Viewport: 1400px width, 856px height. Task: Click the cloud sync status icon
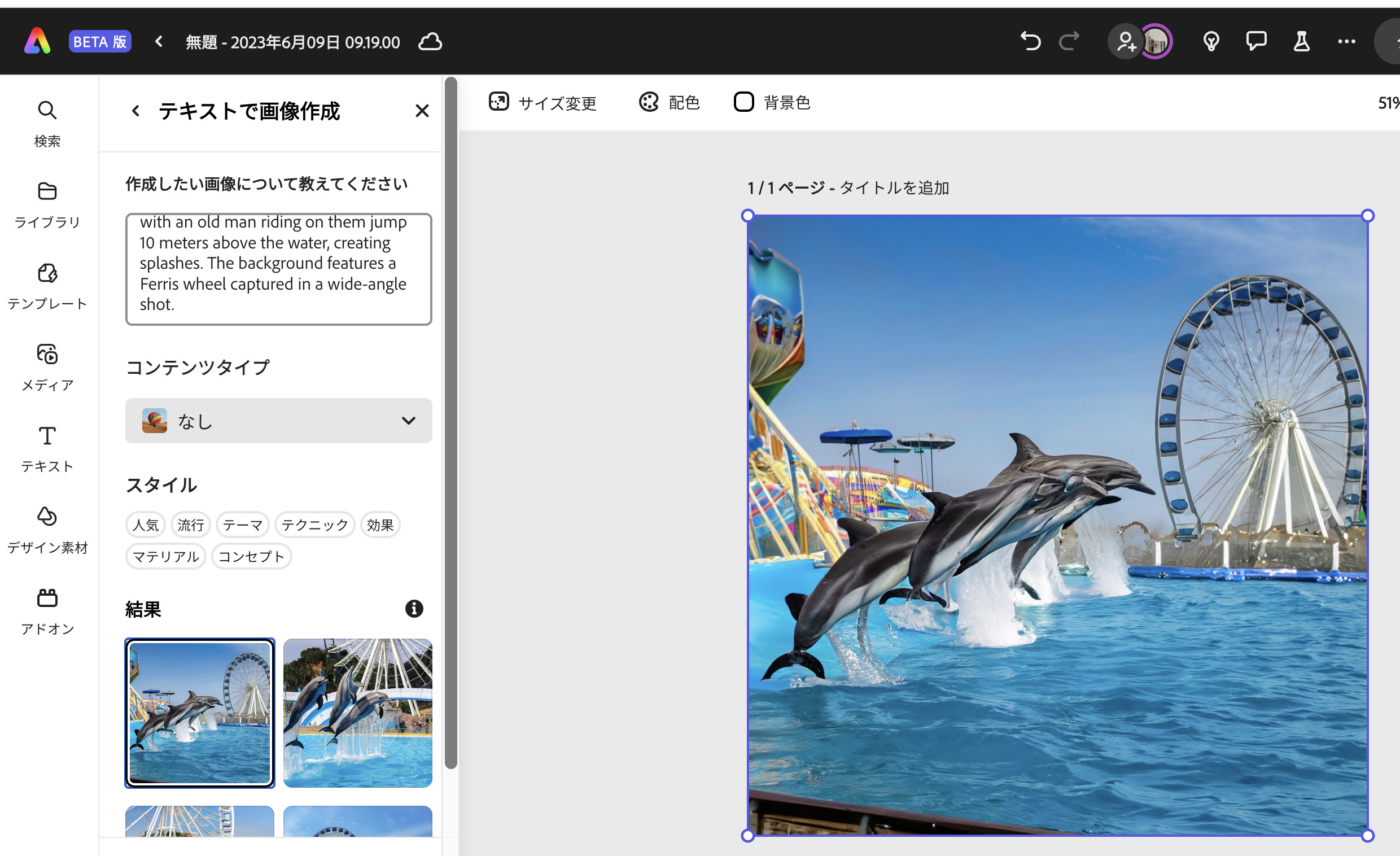tap(430, 41)
